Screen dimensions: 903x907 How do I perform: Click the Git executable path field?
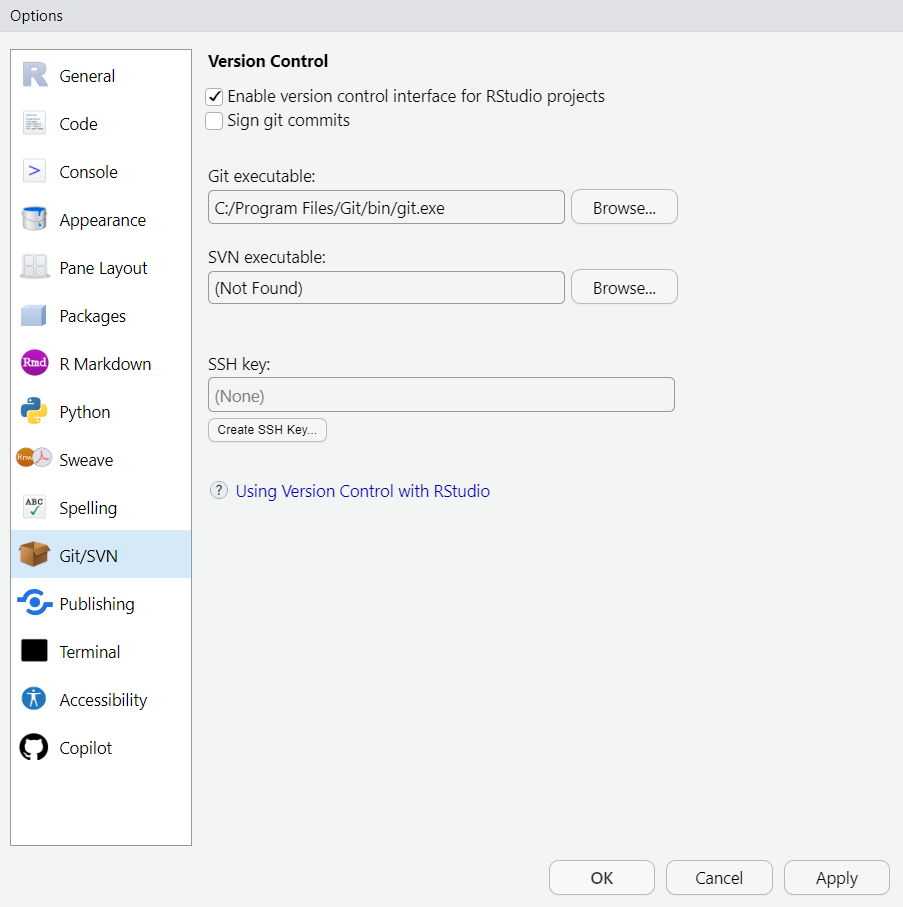[386, 207]
